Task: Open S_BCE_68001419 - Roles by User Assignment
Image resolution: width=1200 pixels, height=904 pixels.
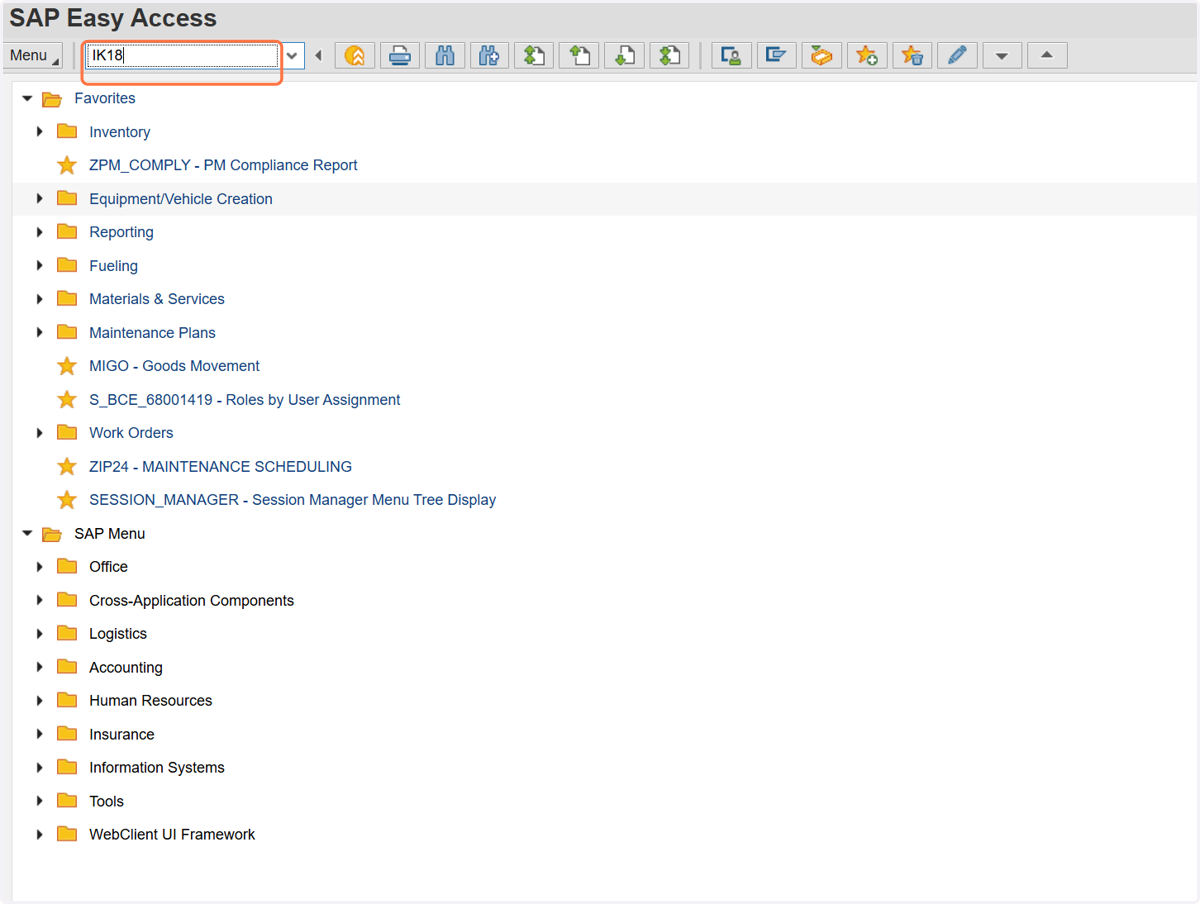Action: (245, 400)
